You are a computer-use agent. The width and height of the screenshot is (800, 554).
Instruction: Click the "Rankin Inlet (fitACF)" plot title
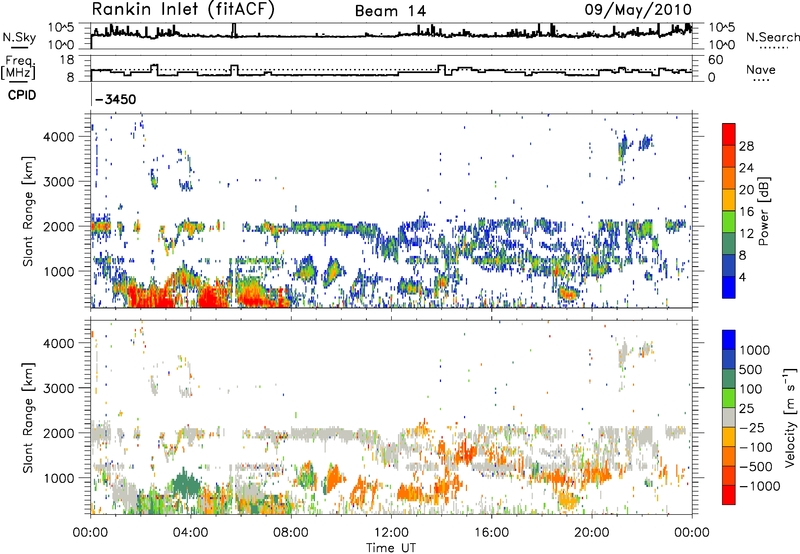[183, 10]
